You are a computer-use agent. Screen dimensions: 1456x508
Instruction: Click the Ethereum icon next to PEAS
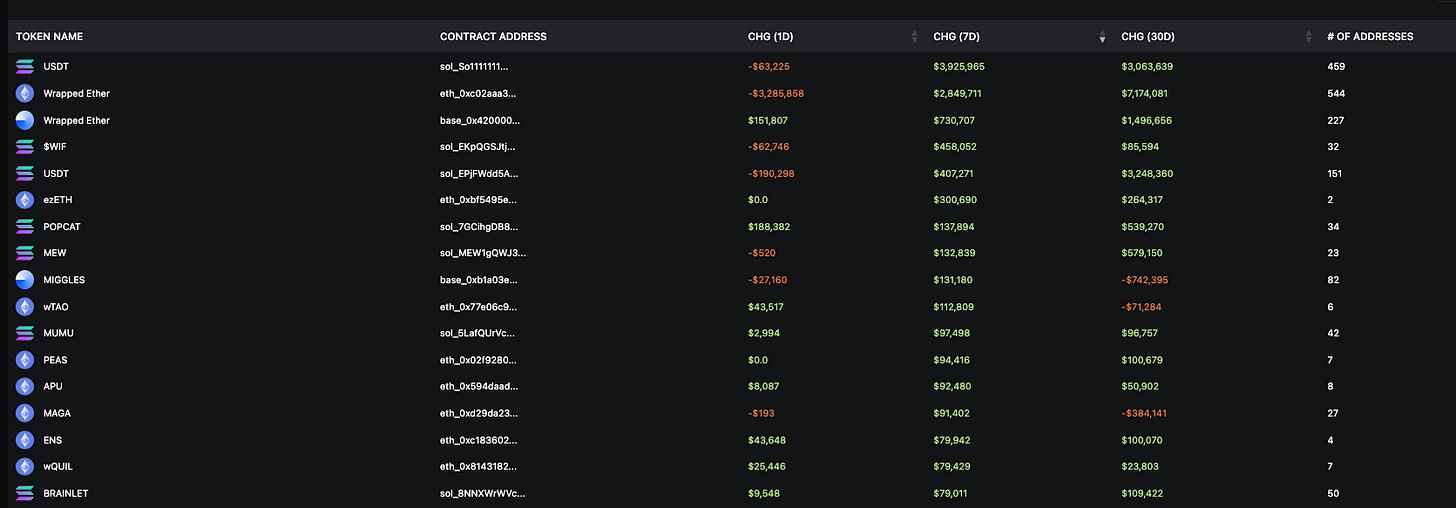[x=25, y=360]
